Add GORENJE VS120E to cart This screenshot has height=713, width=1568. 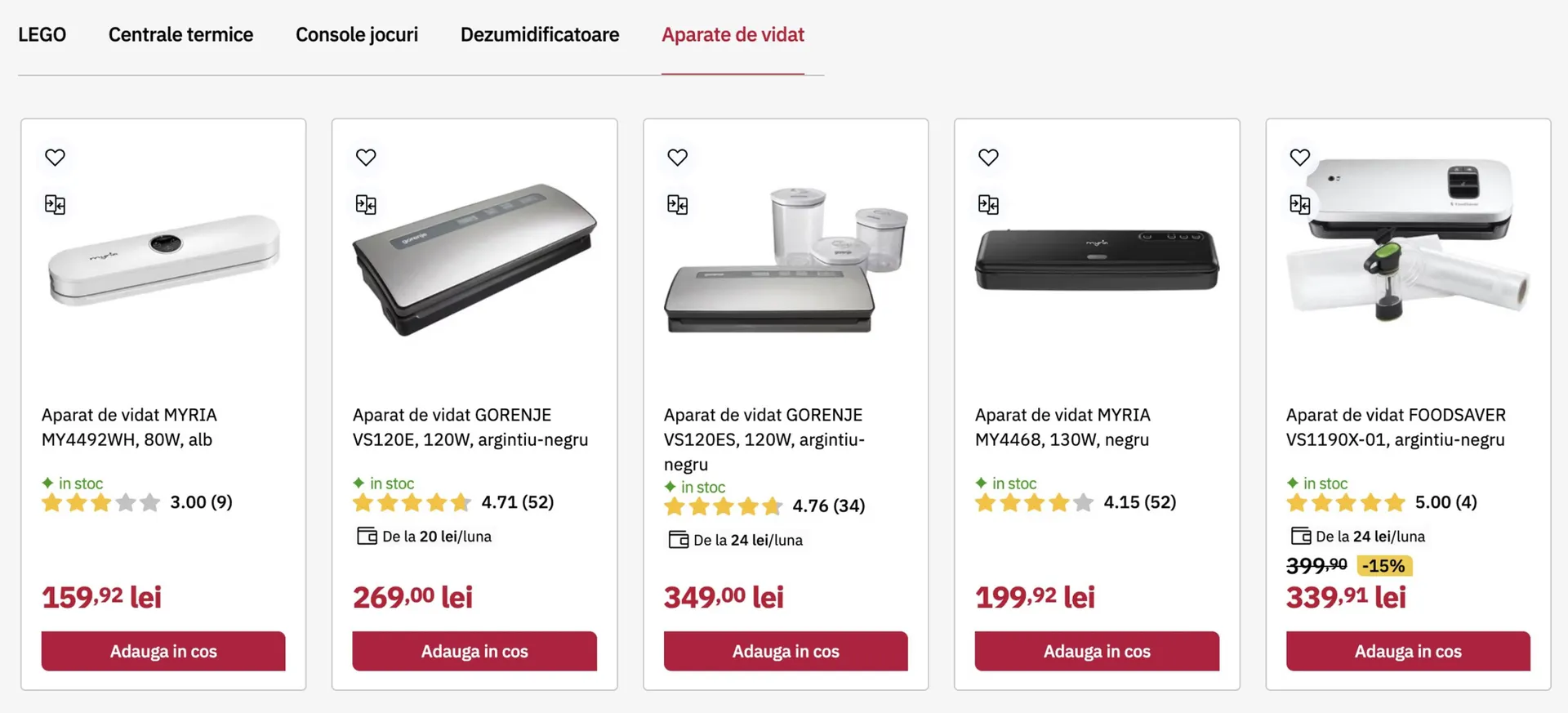click(474, 651)
